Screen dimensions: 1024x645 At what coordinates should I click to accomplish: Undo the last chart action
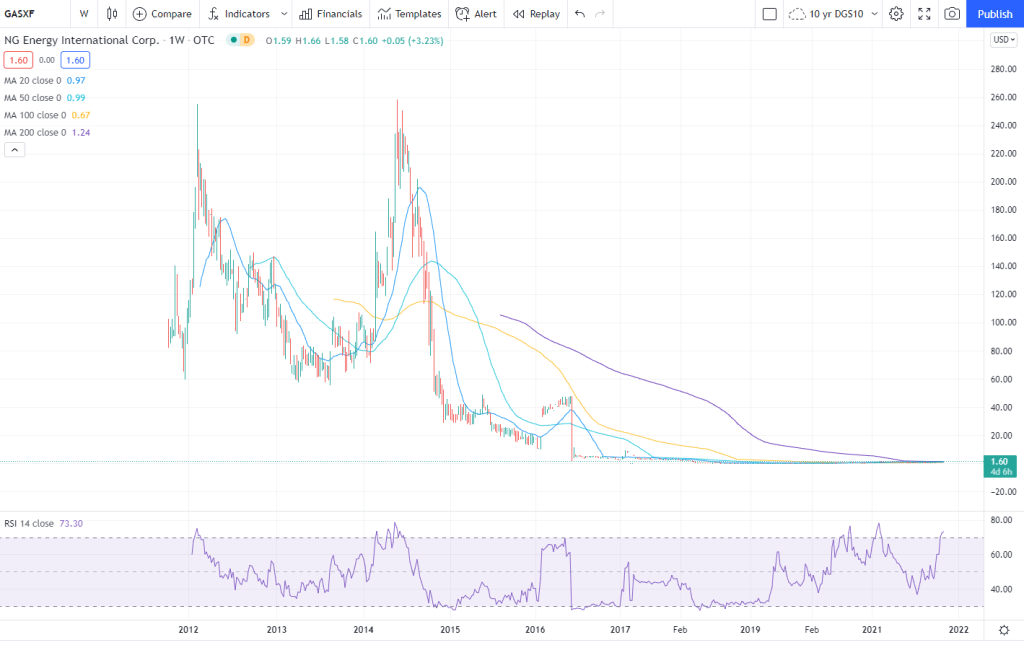pyautogui.click(x=580, y=14)
